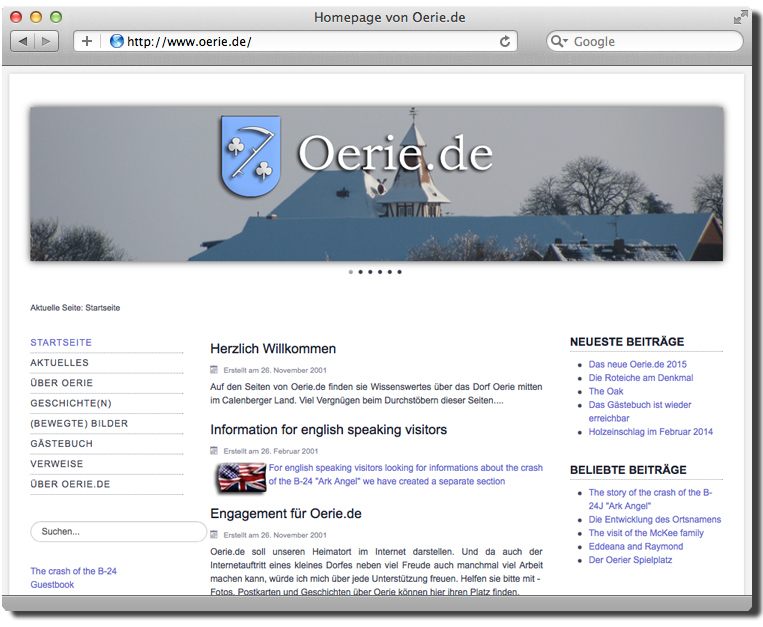Select the second slideshow dot indicator
The height and width of the screenshot is (627, 763).
pyautogui.click(x=361, y=272)
